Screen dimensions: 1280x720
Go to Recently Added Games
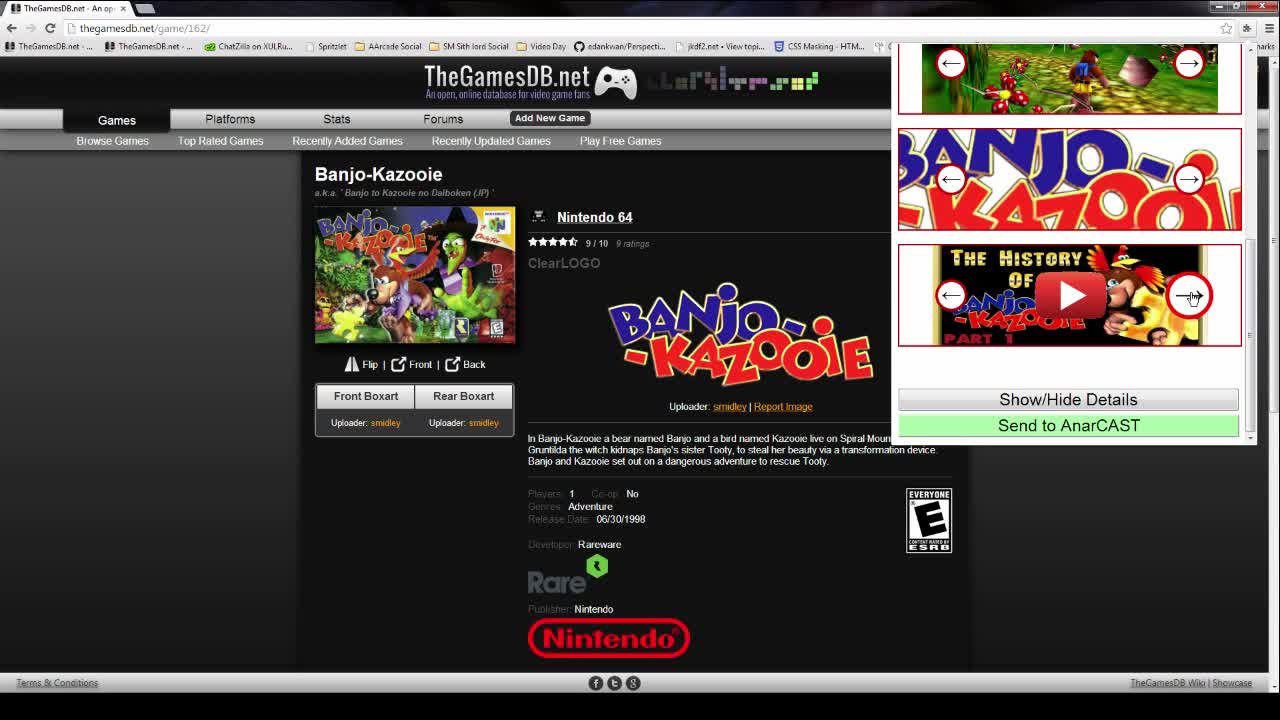347,141
